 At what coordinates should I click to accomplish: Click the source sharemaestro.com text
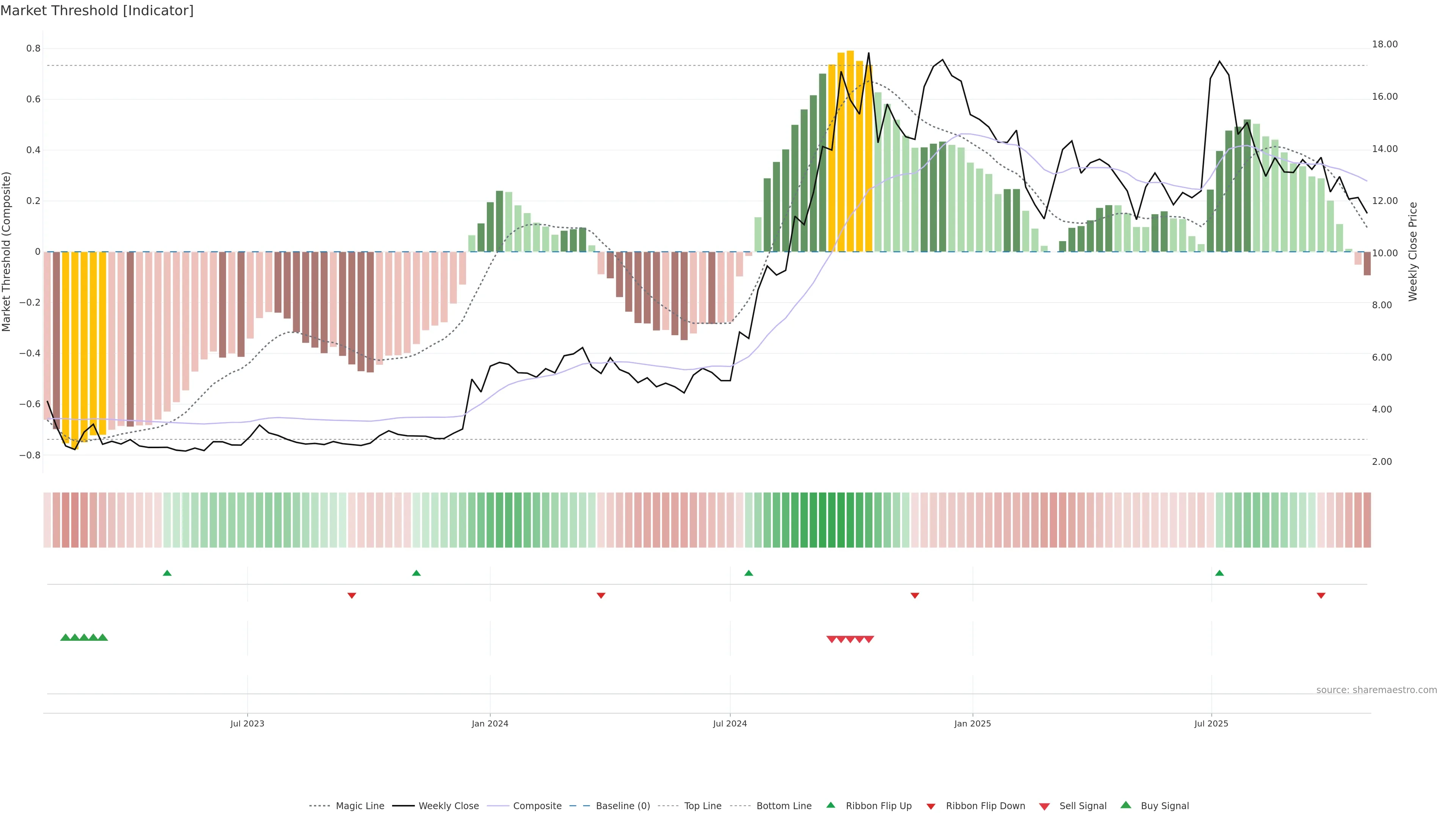click(1376, 690)
